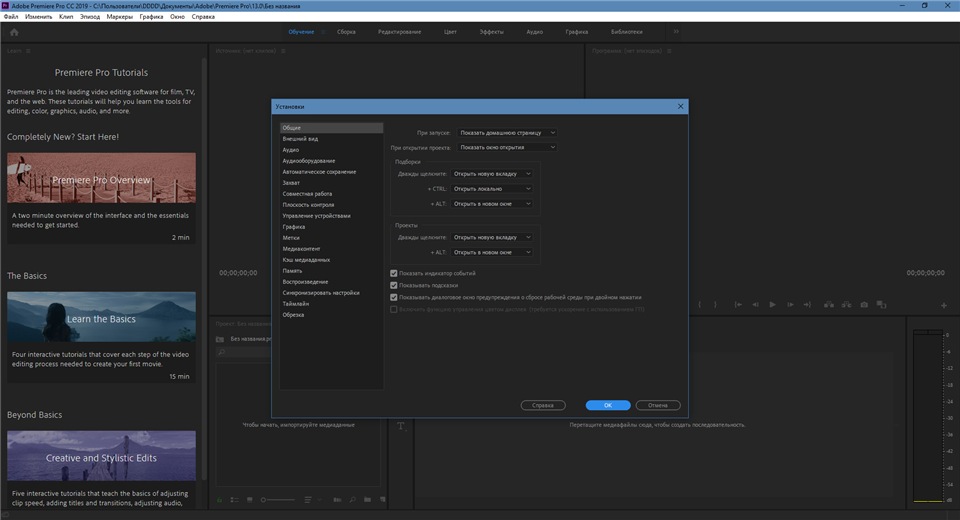Open the Клип menu
Screen dimensions: 960x520
coord(66,17)
